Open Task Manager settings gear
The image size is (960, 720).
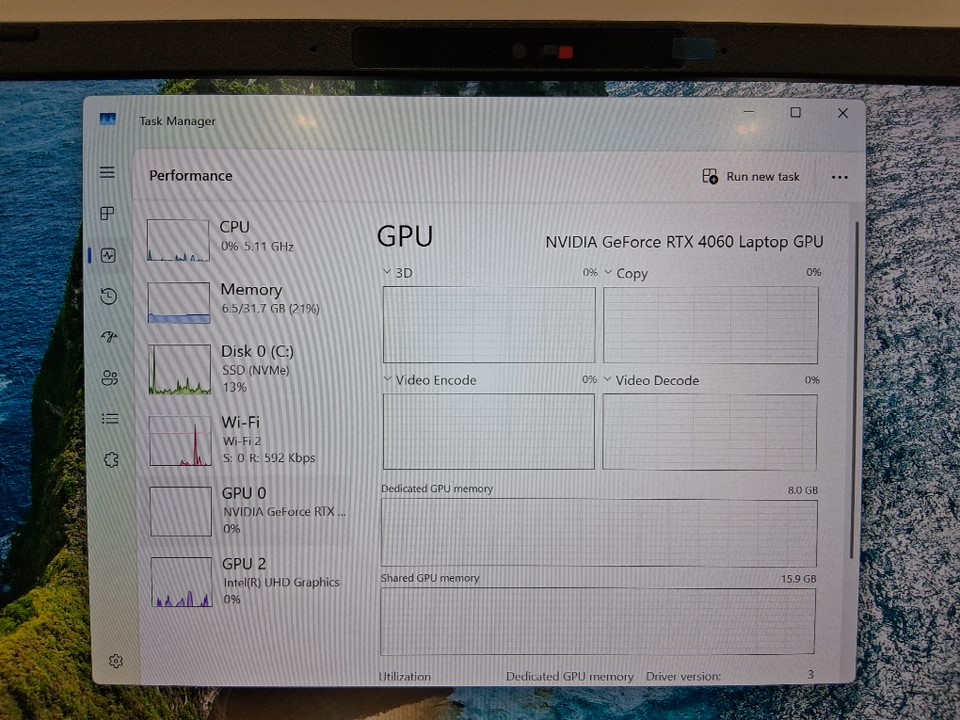116,661
